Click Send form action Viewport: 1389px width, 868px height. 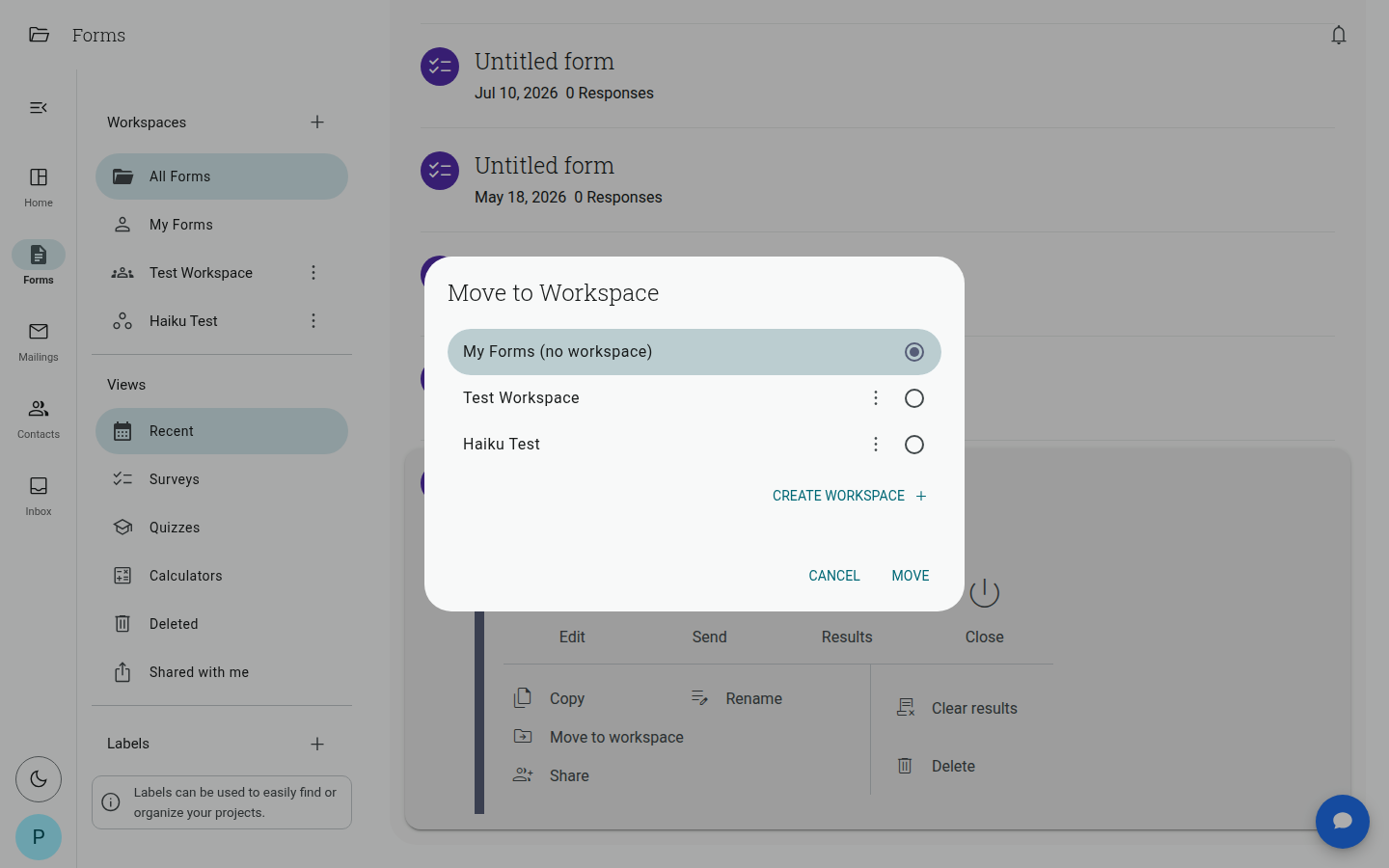(710, 637)
